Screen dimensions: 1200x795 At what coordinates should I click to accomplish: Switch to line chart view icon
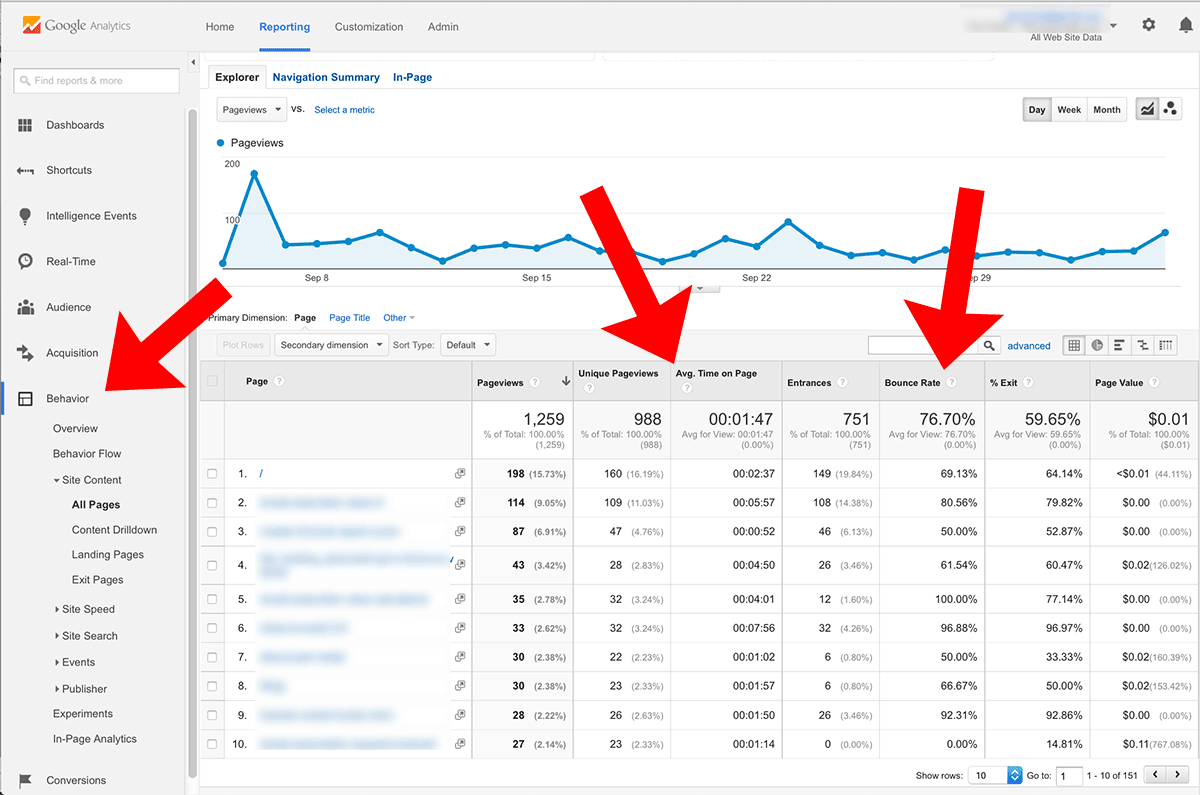tap(1147, 109)
